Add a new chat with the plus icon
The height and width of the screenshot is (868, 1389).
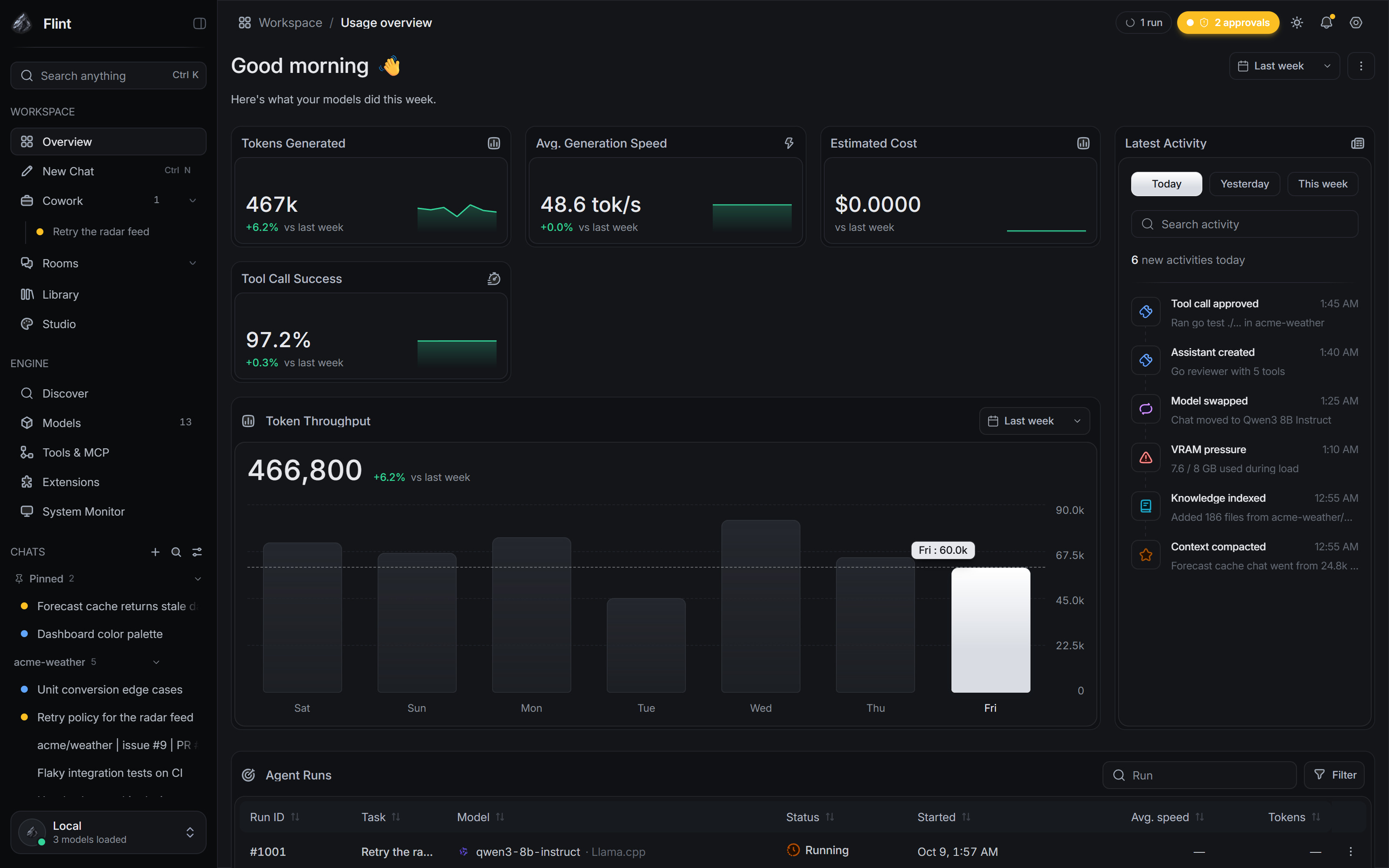[x=155, y=552]
